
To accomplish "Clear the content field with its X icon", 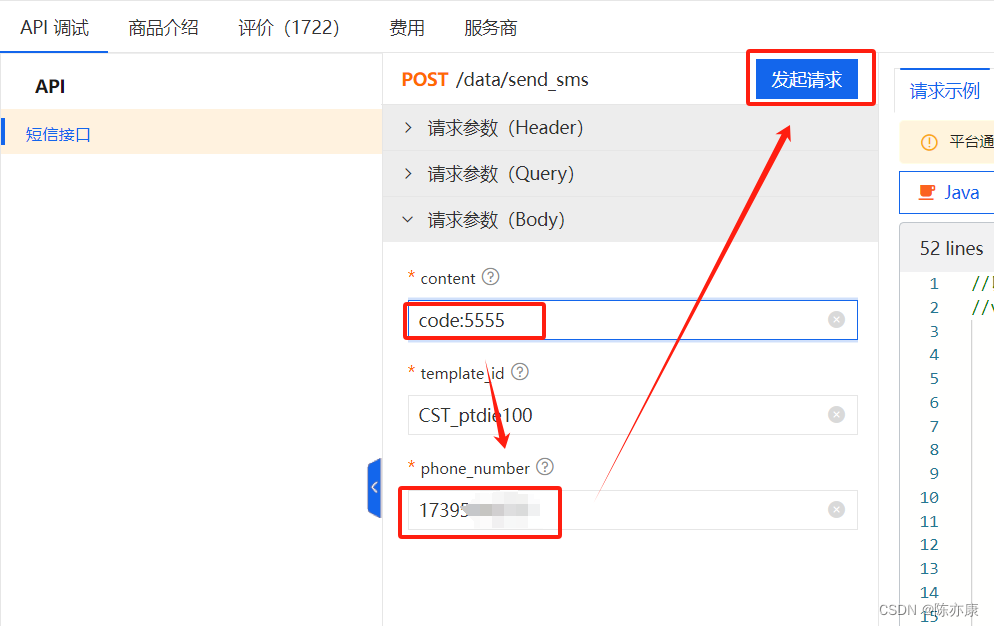I will (x=836, y=320).
